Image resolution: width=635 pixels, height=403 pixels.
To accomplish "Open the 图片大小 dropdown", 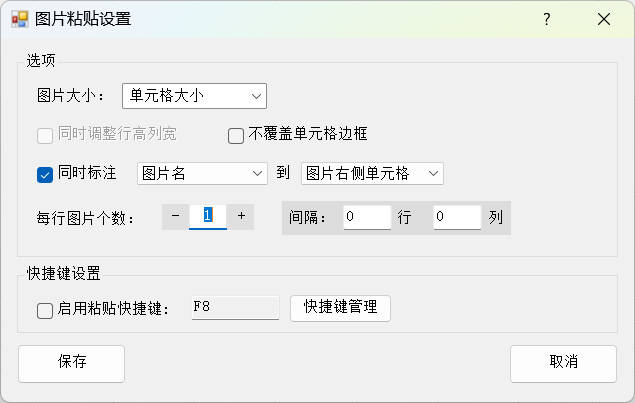I will 194,96.
